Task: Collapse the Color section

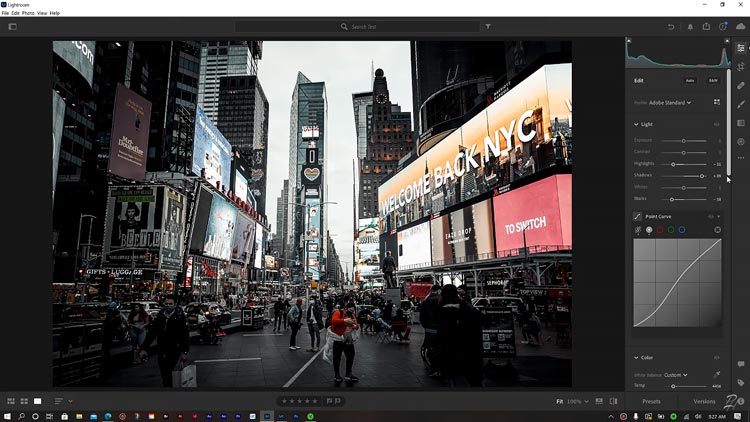Action: [636, 357]
